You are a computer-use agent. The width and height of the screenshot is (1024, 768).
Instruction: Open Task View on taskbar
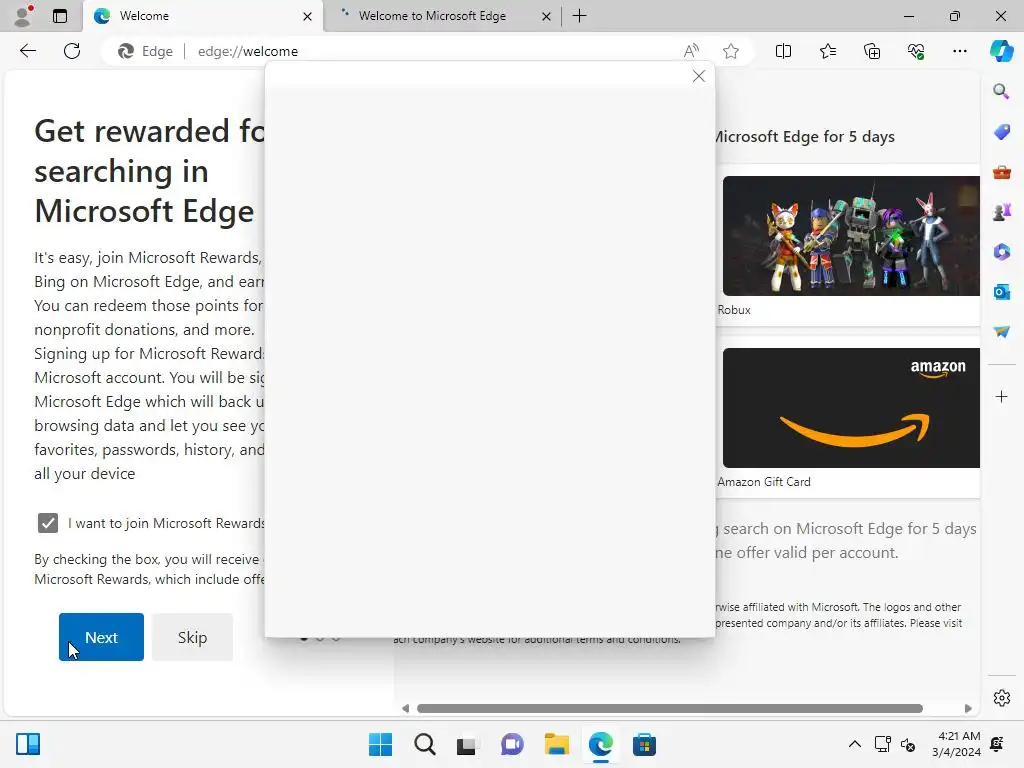click(x=467, y=744)
